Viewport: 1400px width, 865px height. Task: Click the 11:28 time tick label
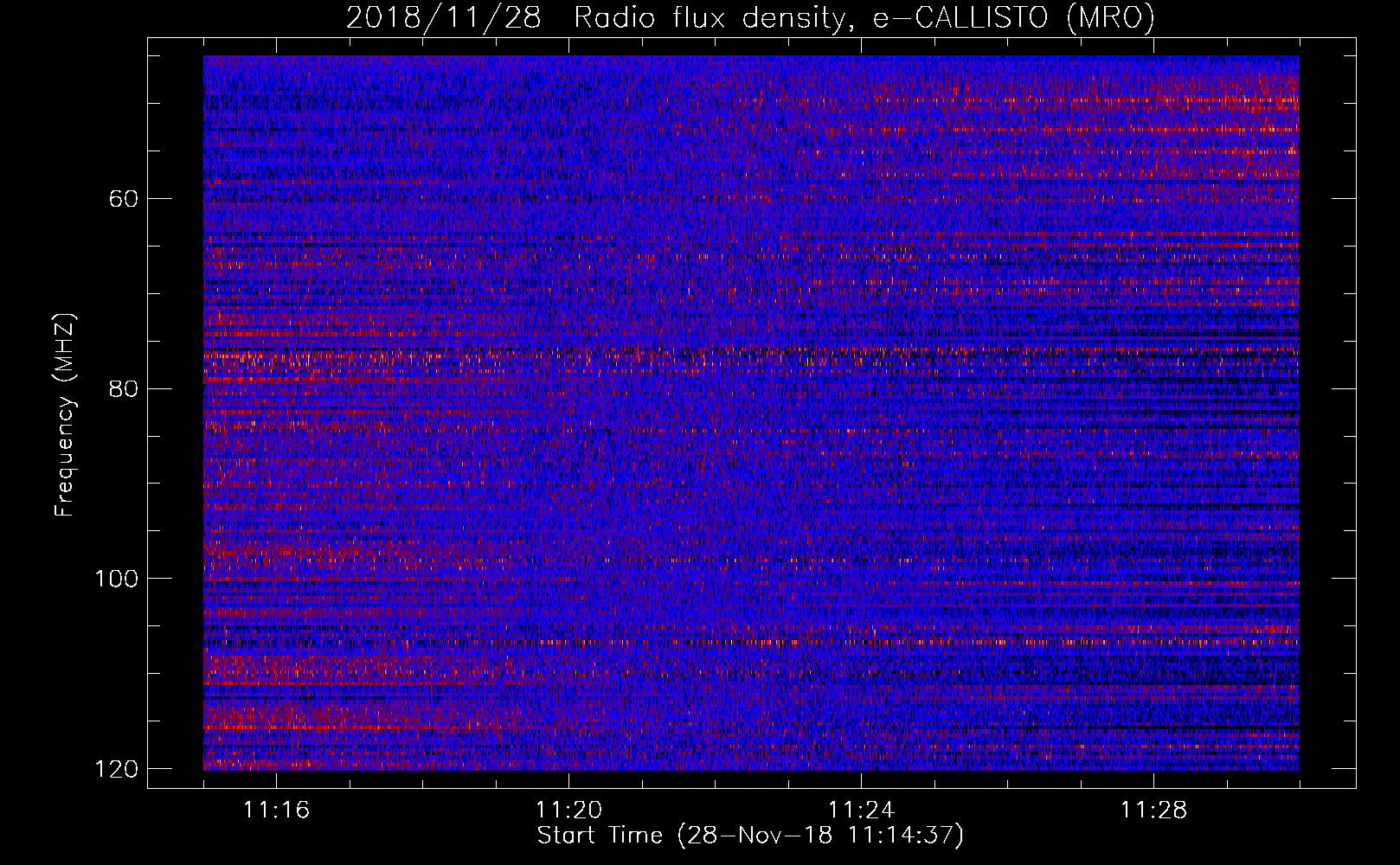(x=1154, y=810)
